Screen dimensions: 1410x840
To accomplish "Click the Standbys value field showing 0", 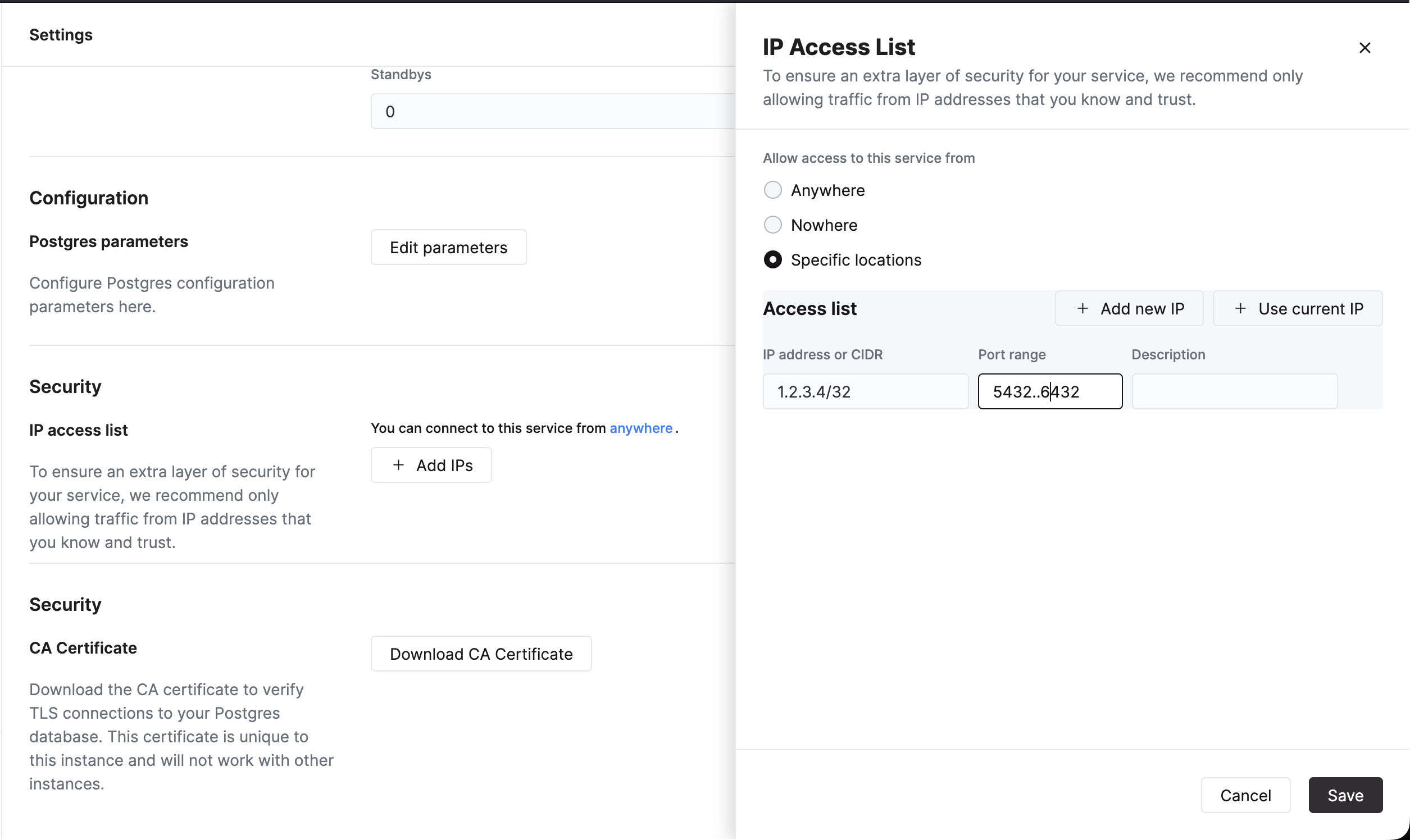I will tap(552, 111).
